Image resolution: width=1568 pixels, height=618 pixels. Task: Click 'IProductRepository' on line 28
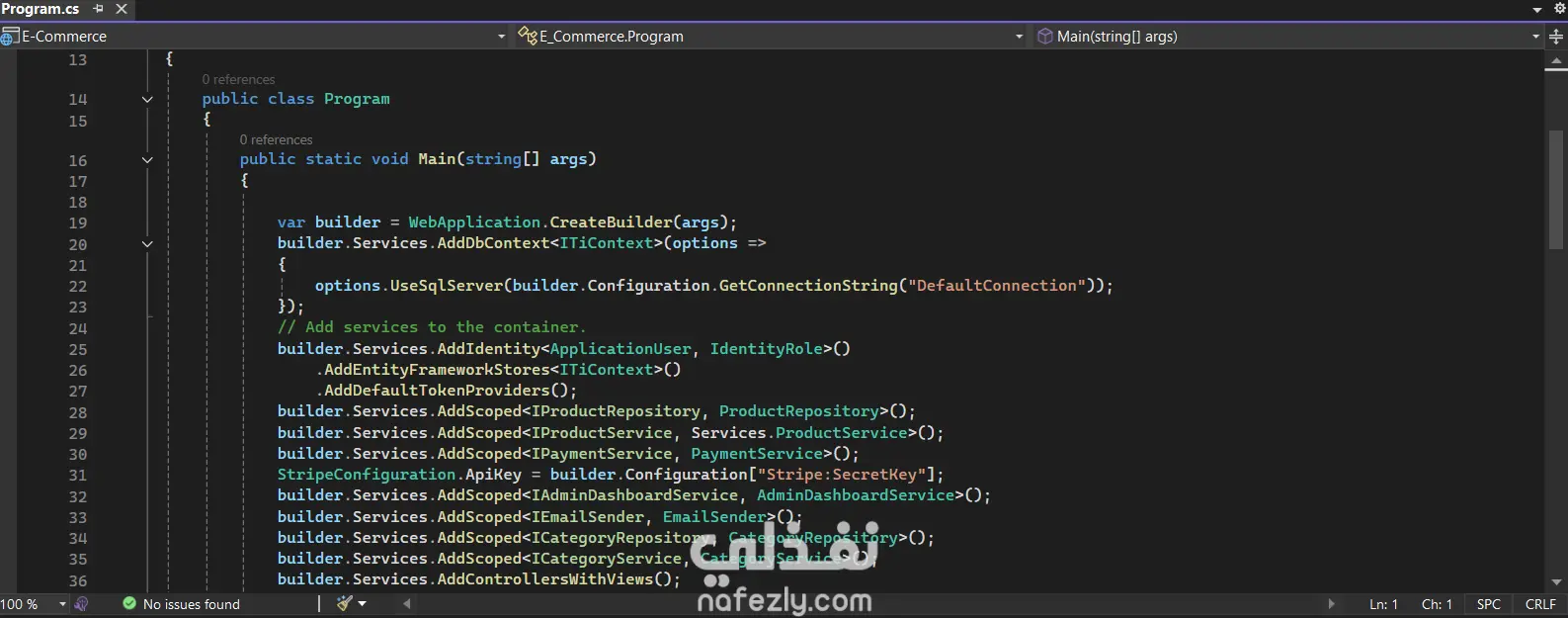point(616,411)
